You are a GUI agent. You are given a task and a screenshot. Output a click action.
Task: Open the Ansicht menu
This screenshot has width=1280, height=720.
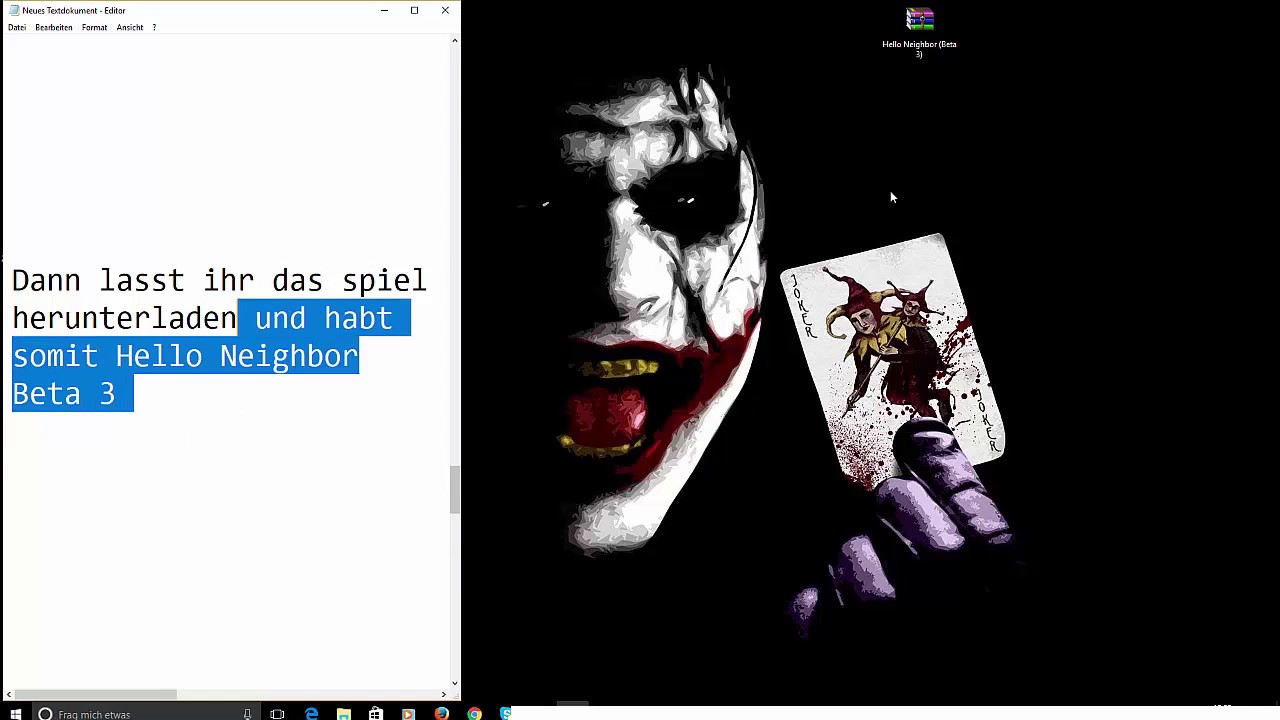point(130,27)
